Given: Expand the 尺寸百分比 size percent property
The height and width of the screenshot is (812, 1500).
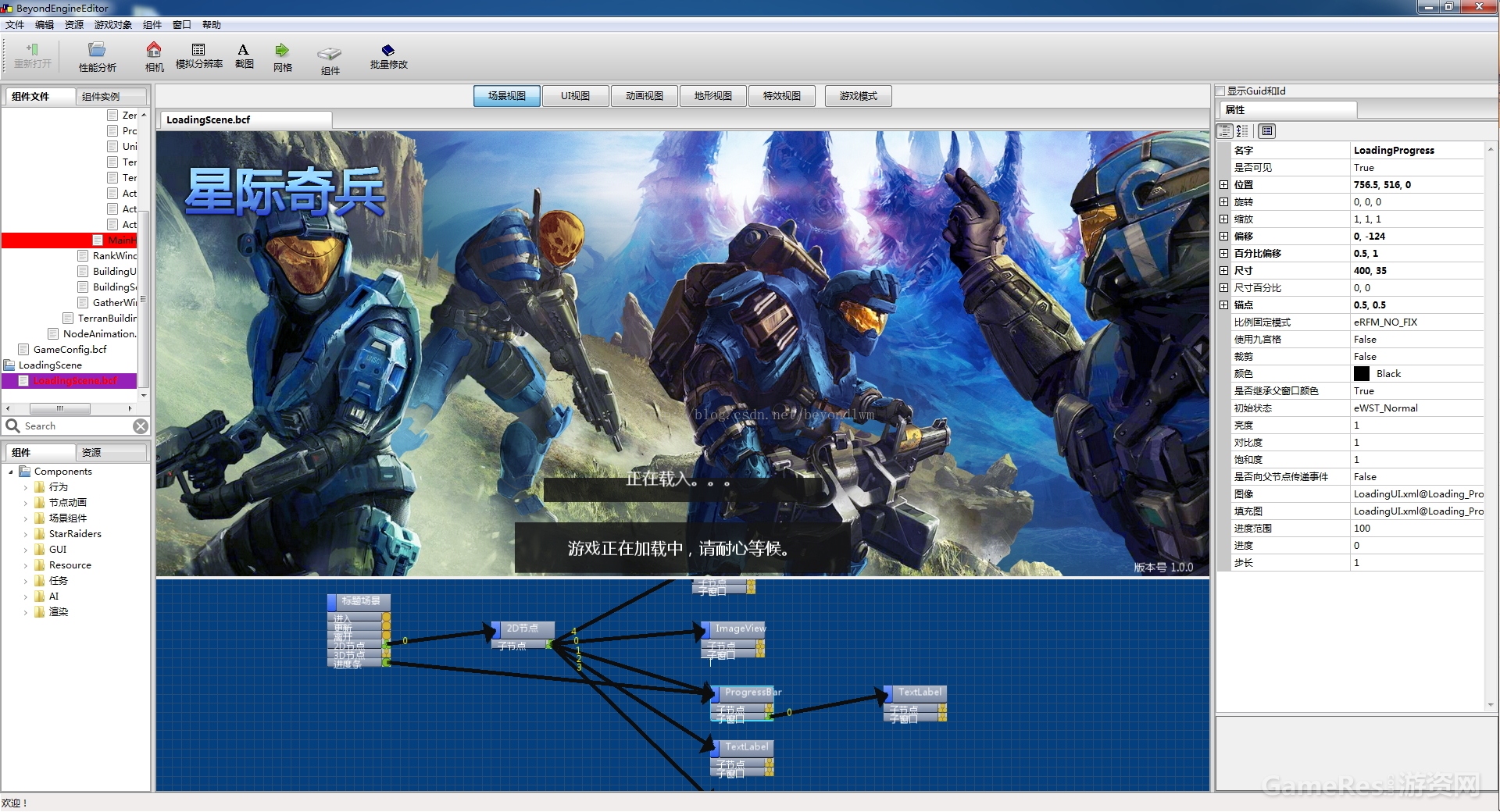Looking at the screenshot, I should point(1223,288).
